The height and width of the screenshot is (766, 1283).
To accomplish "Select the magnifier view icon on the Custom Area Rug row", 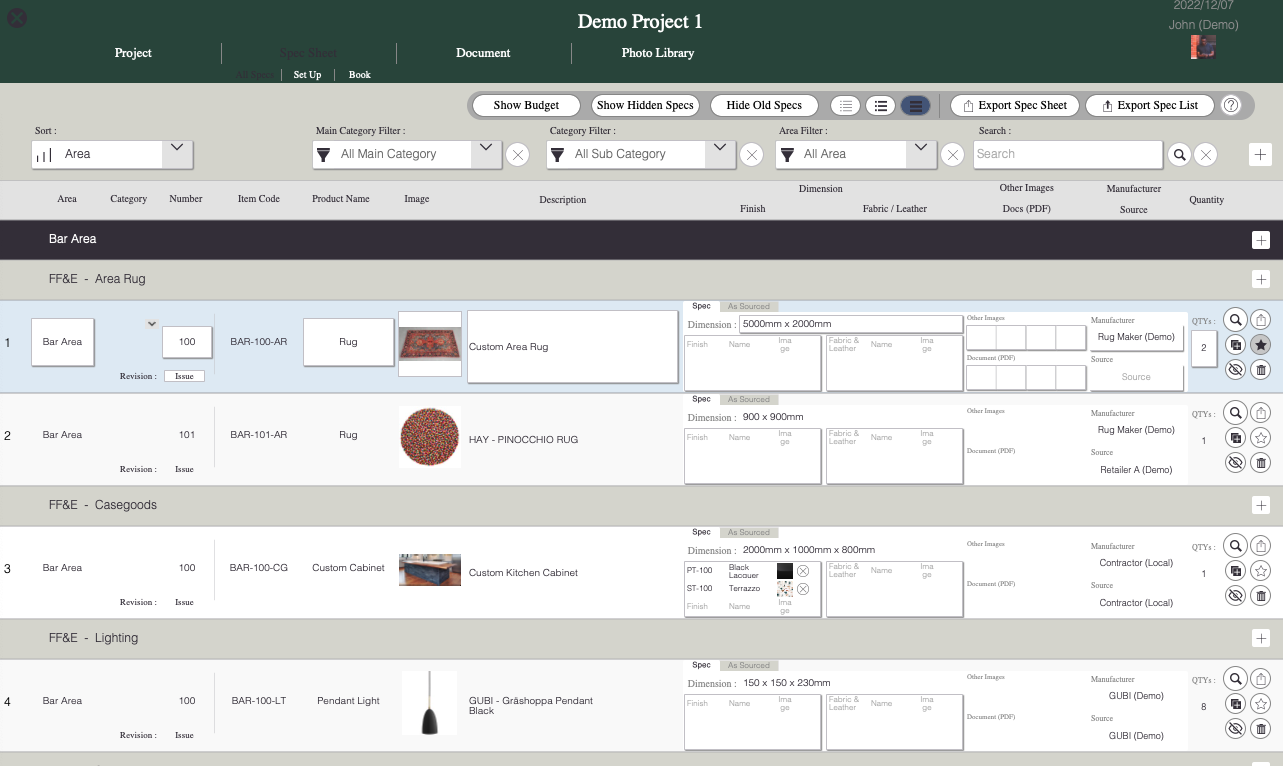I will click(x=1235, y=320).
